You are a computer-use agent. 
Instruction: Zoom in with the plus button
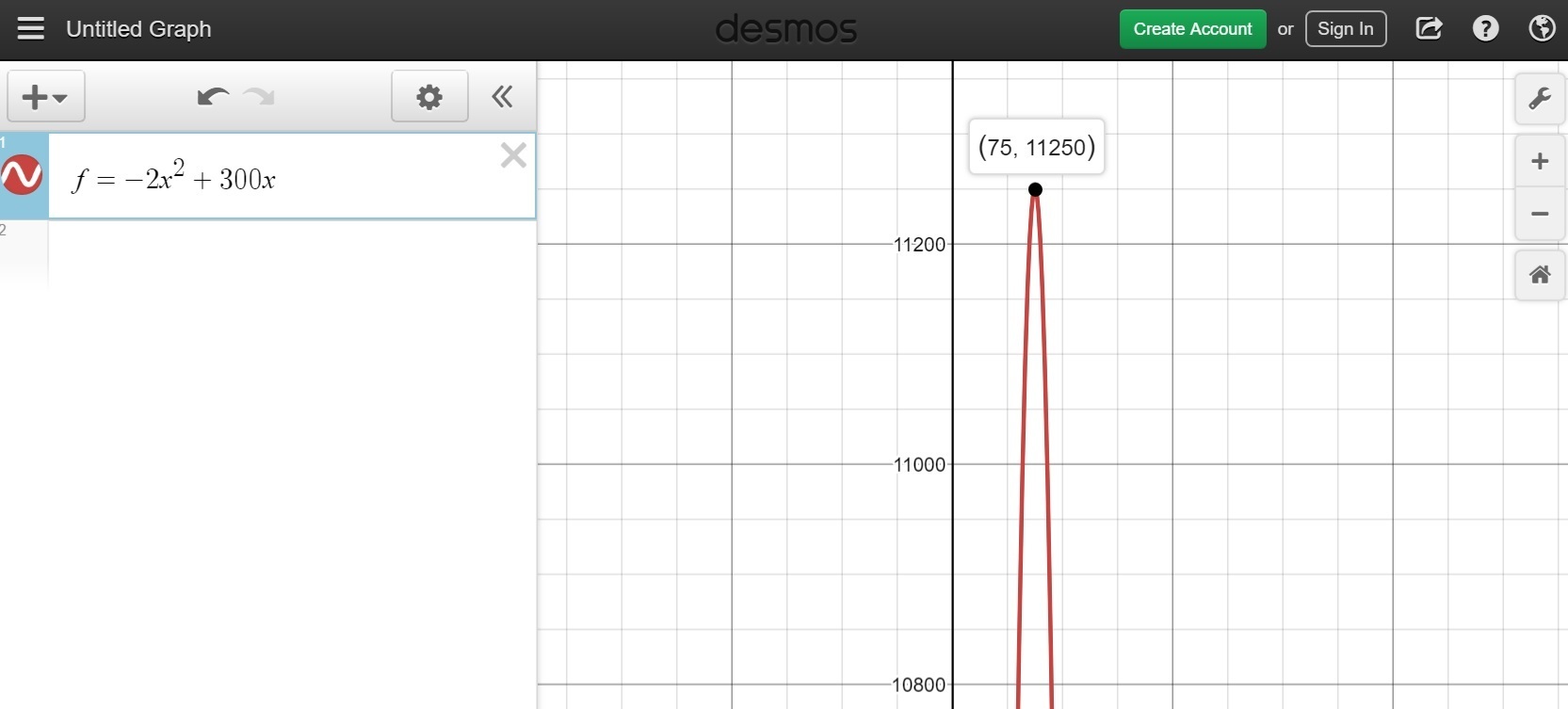click(x=1540, y=161)
